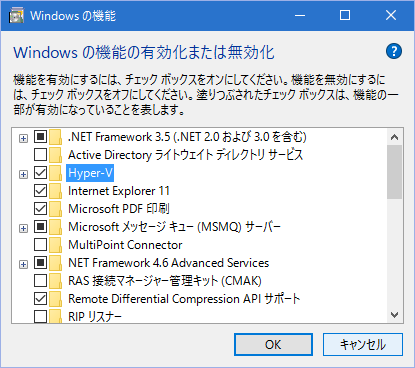Image resolution: width=415 pixels, height=368 pixels.
Task: Click the feature list scrollbar thumb
Action: (395, 172)
